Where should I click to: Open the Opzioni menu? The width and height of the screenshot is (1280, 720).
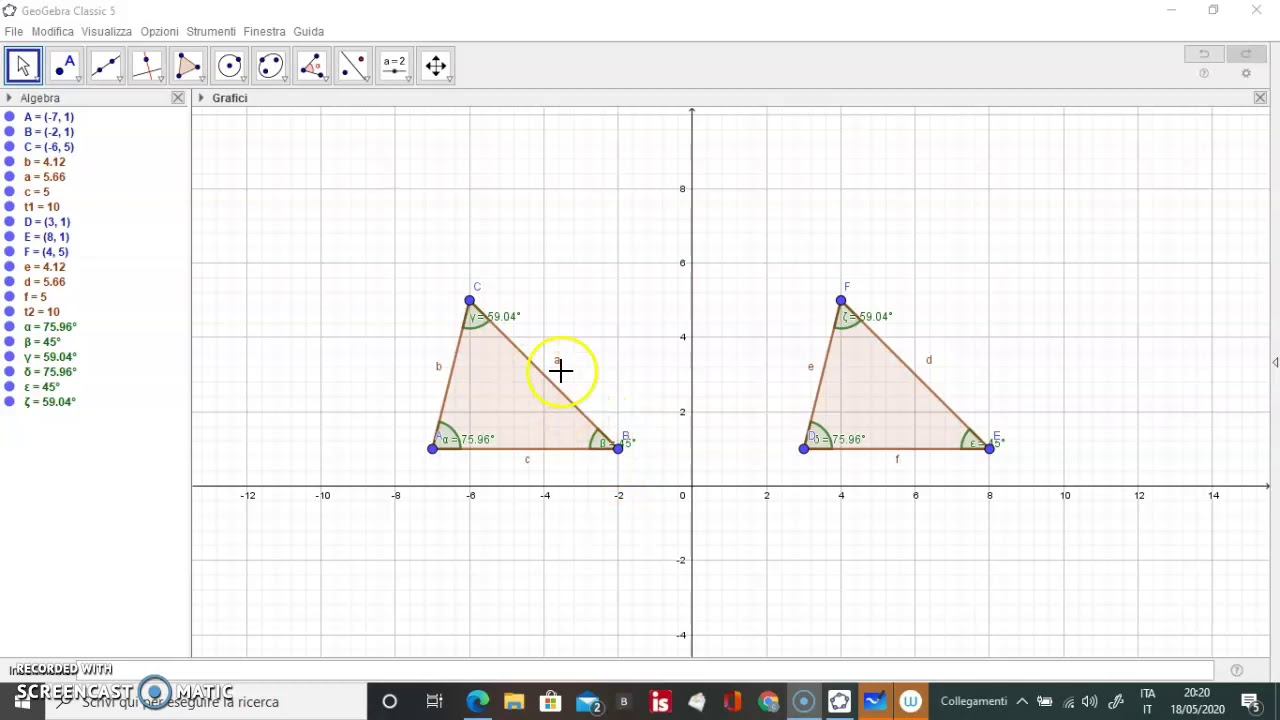[159, 32]
